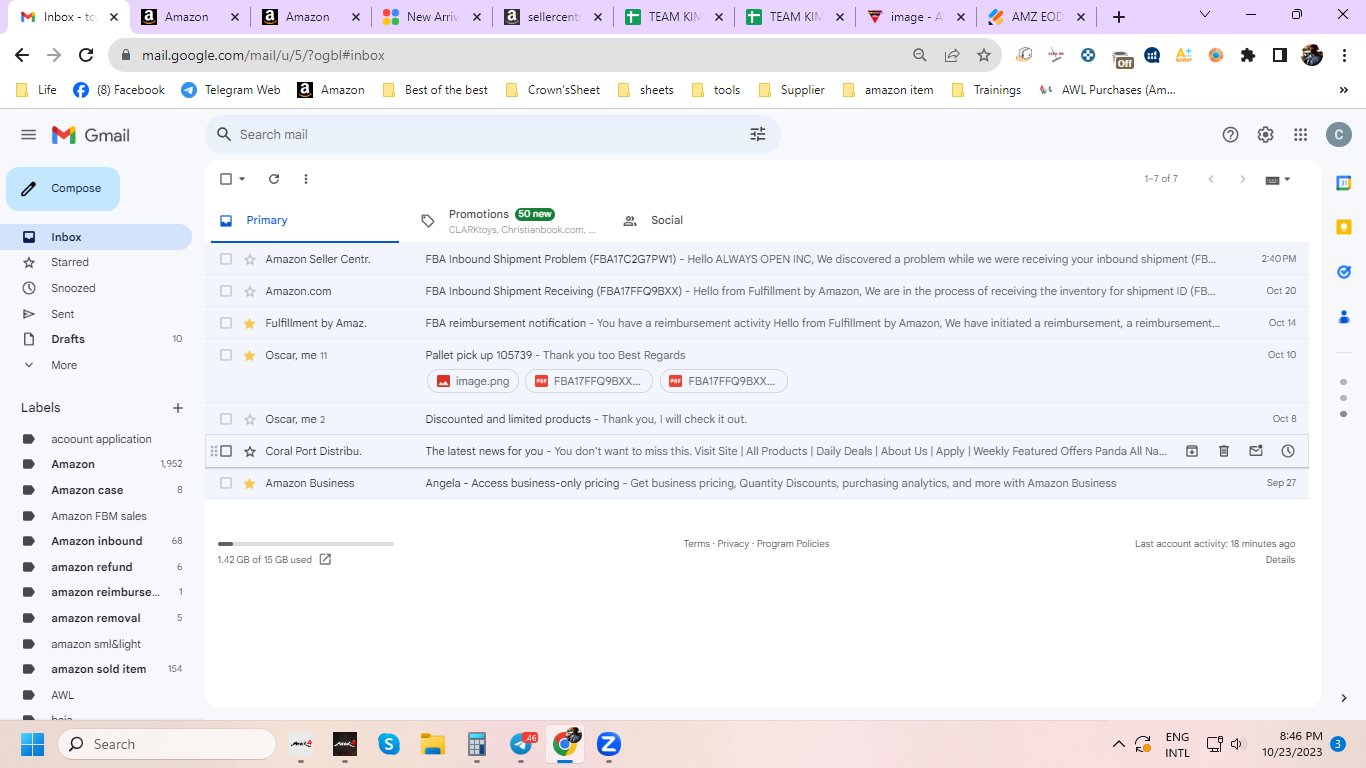Show the side panel with bottom-right arrow

click(x=1344, y=698)
